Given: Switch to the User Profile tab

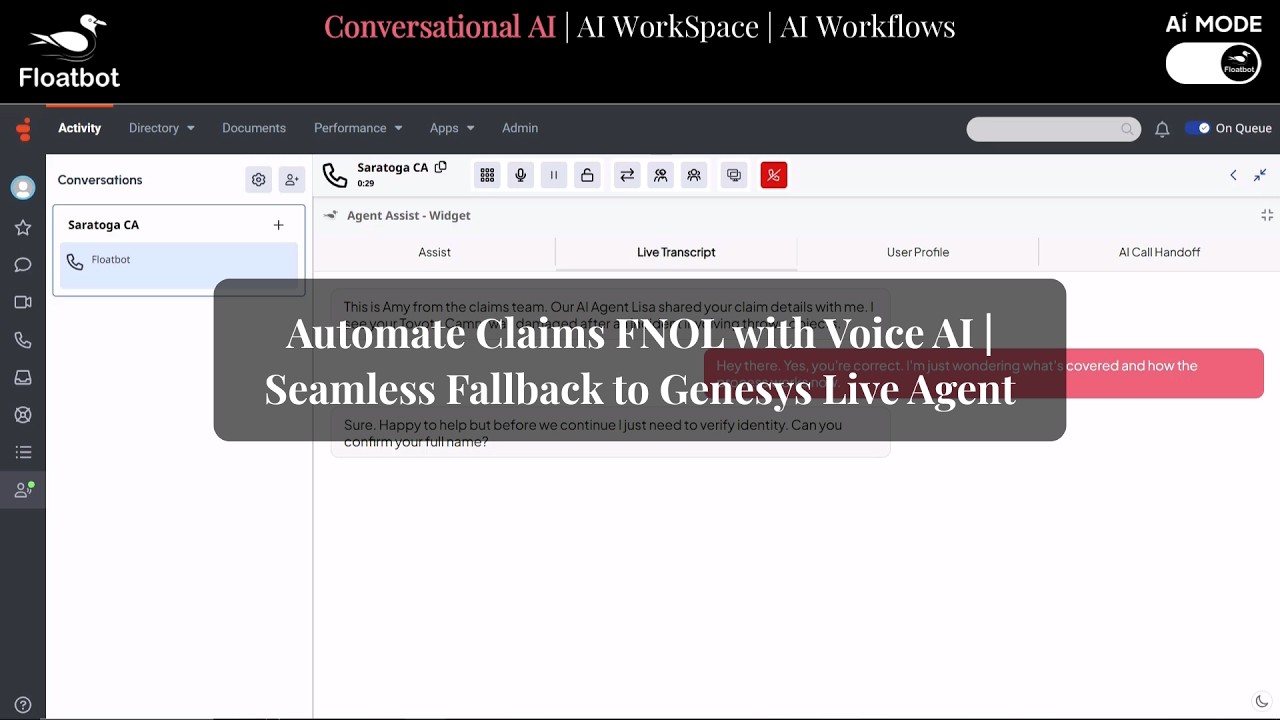Looking at the screenshot, I should click(918, 252).
